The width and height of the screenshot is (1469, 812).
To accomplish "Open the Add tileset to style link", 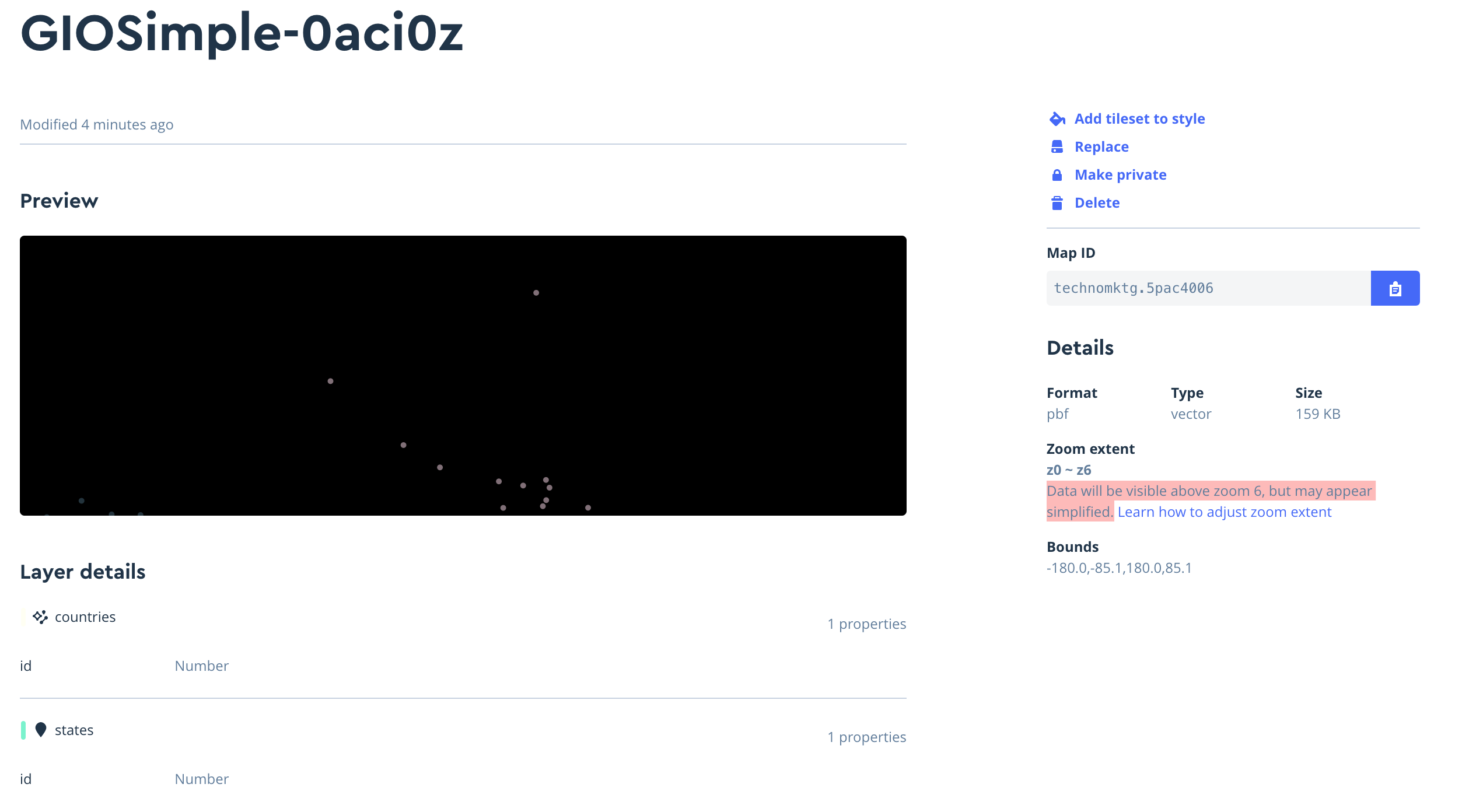I will [x=1139, y=118].
